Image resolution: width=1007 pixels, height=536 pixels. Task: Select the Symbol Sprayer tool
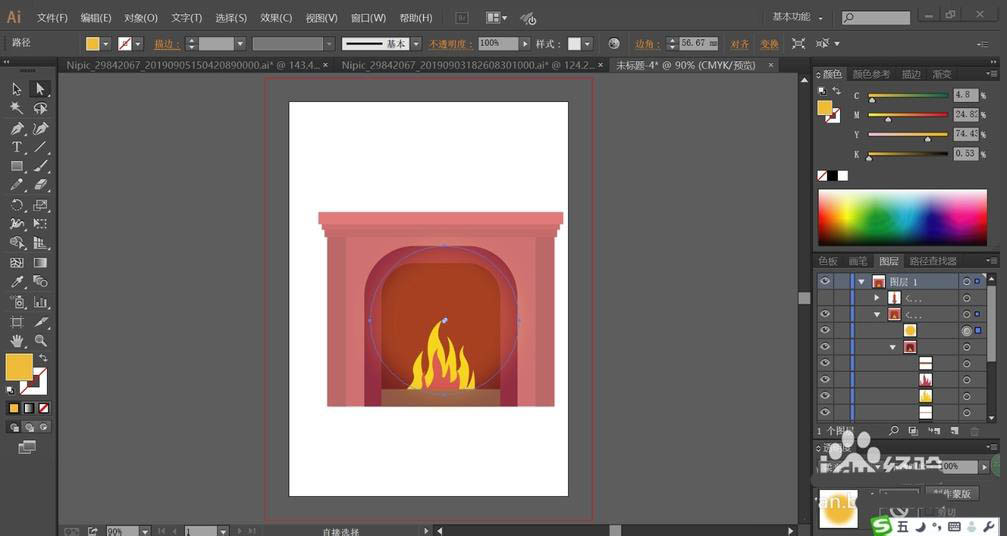click(17, 302)
